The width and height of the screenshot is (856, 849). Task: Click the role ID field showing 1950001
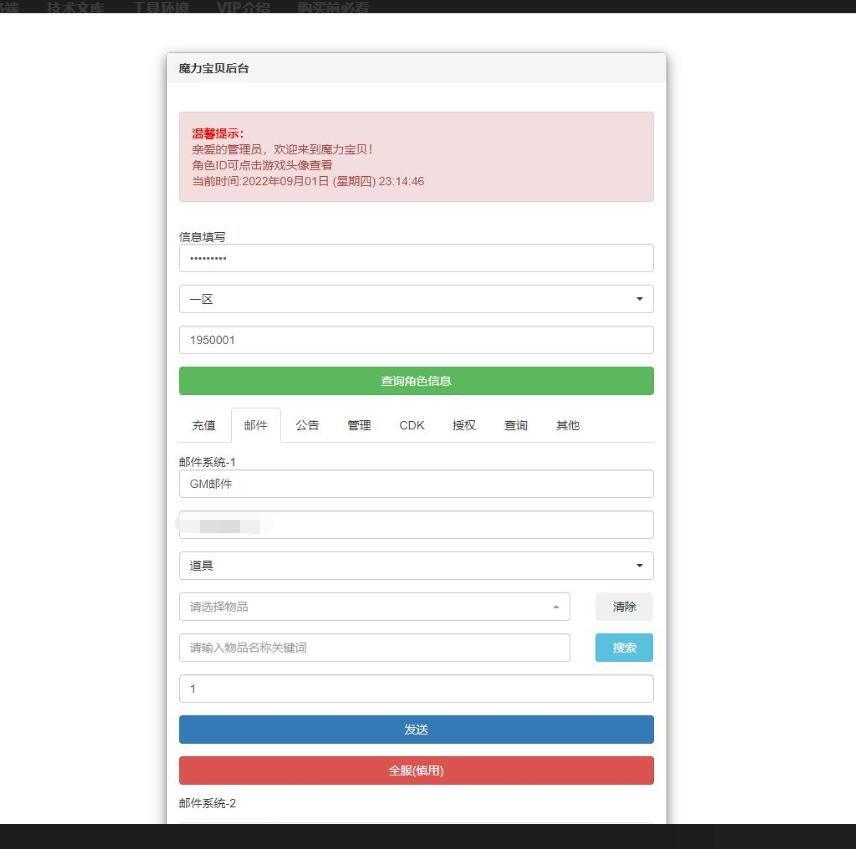[x=415, y=340]
